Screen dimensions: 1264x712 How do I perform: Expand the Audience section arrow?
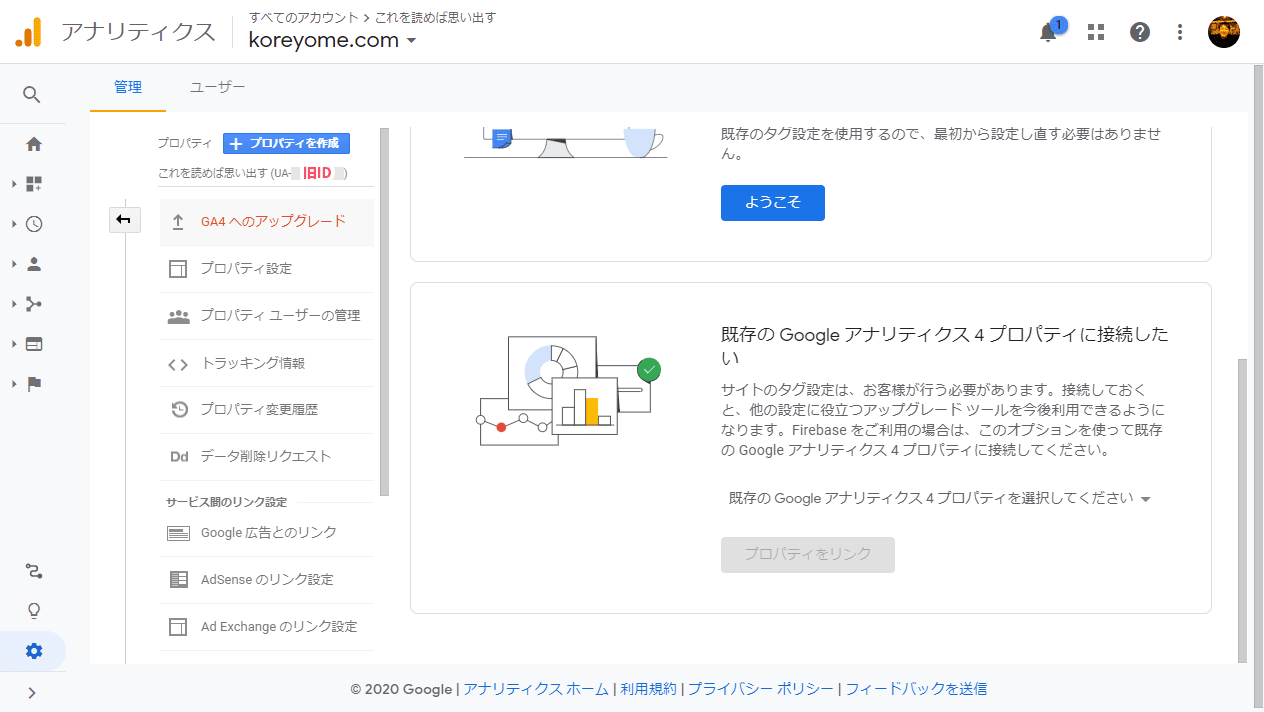click(x=14, y=264)
